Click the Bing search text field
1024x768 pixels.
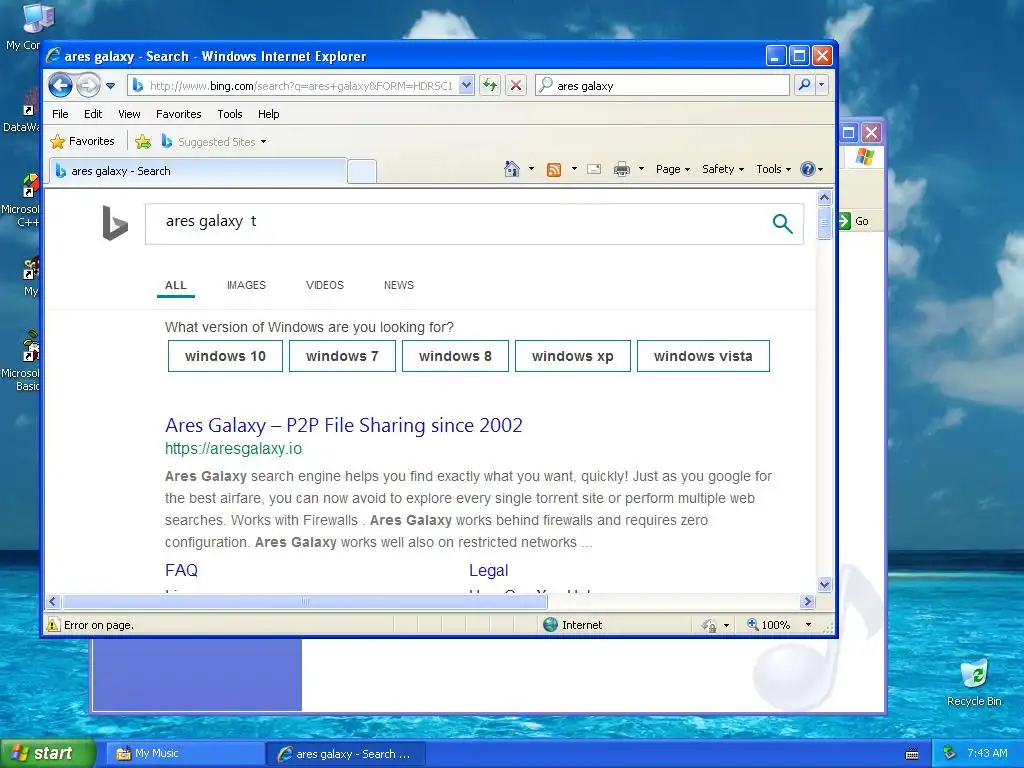point(457,223)
